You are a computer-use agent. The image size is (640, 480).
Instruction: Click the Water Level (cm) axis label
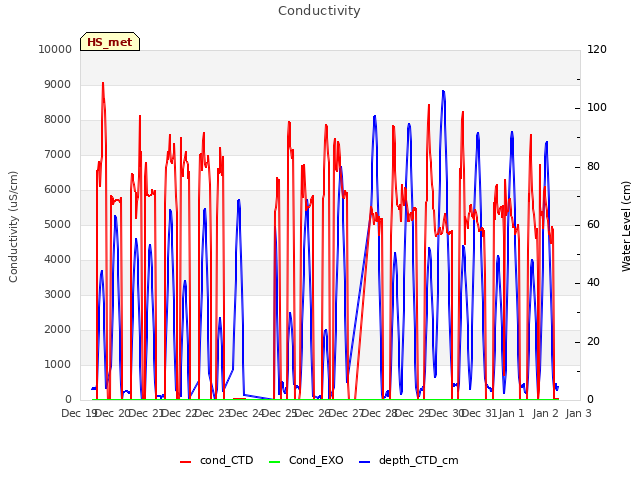click(626, 227)
